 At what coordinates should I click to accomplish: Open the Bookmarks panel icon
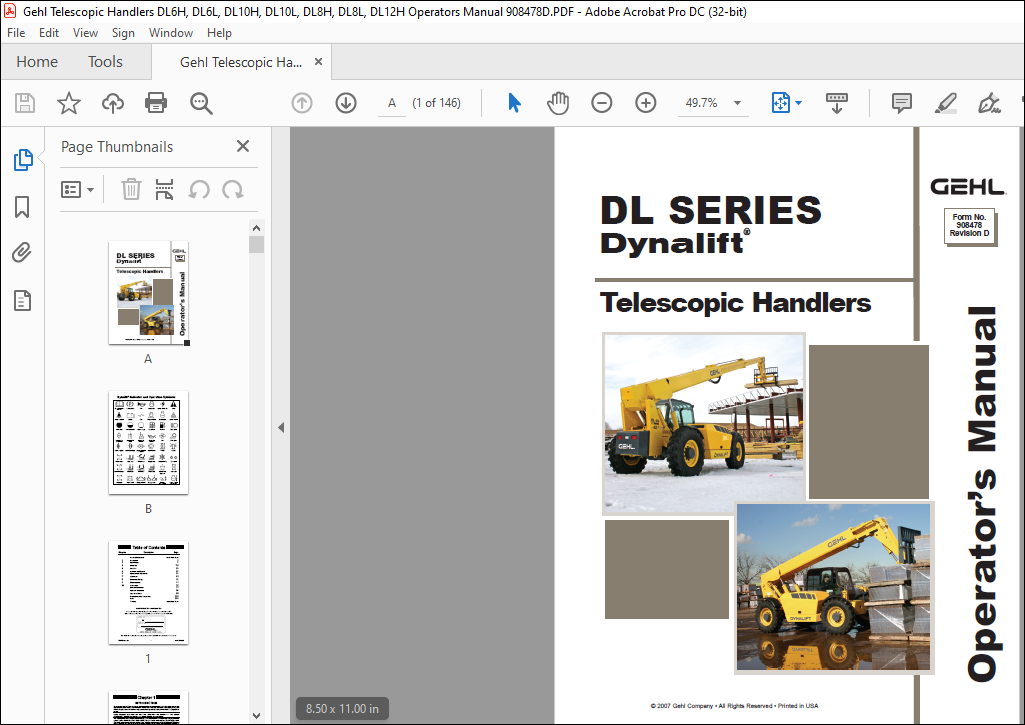22,207
